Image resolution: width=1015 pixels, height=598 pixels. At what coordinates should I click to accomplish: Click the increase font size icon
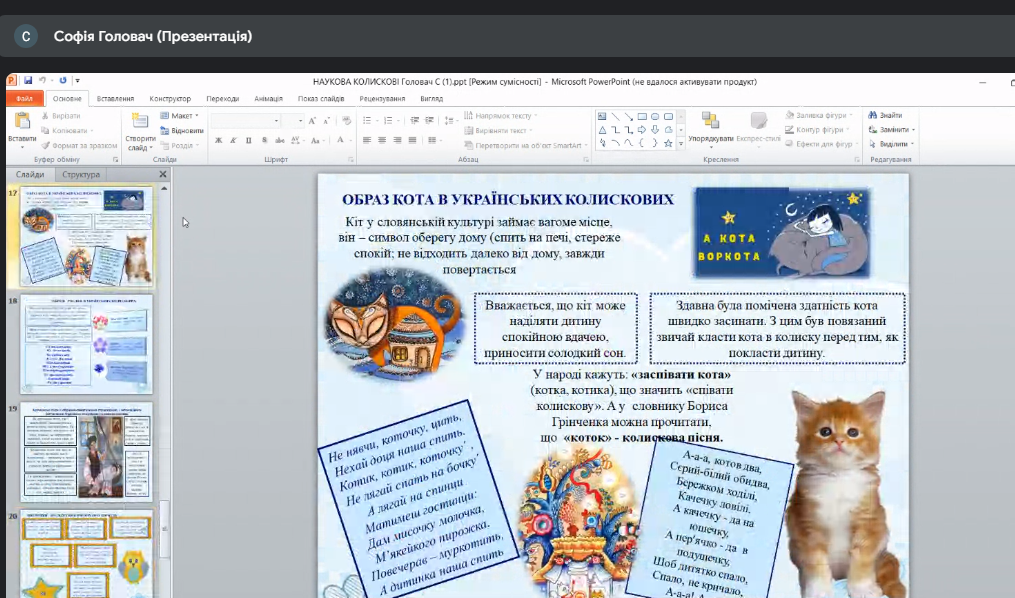tap(313, 120)
